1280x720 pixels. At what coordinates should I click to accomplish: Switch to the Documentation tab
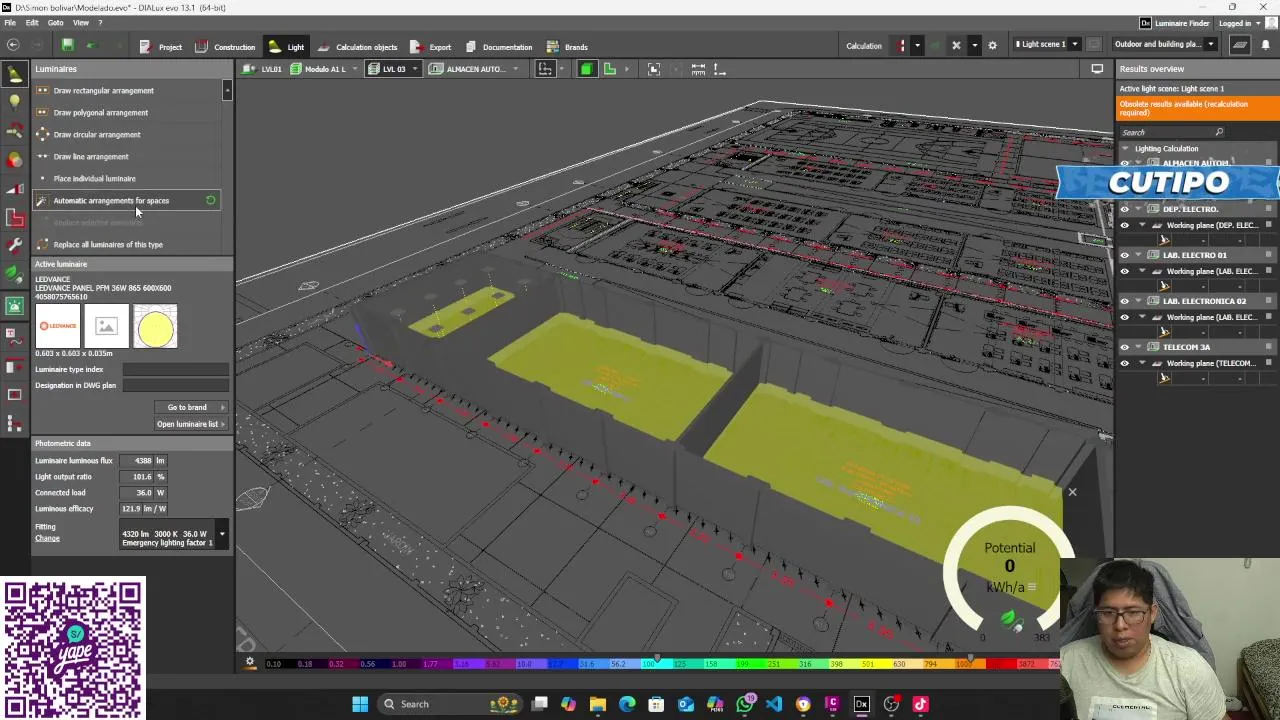coord(498,47)
